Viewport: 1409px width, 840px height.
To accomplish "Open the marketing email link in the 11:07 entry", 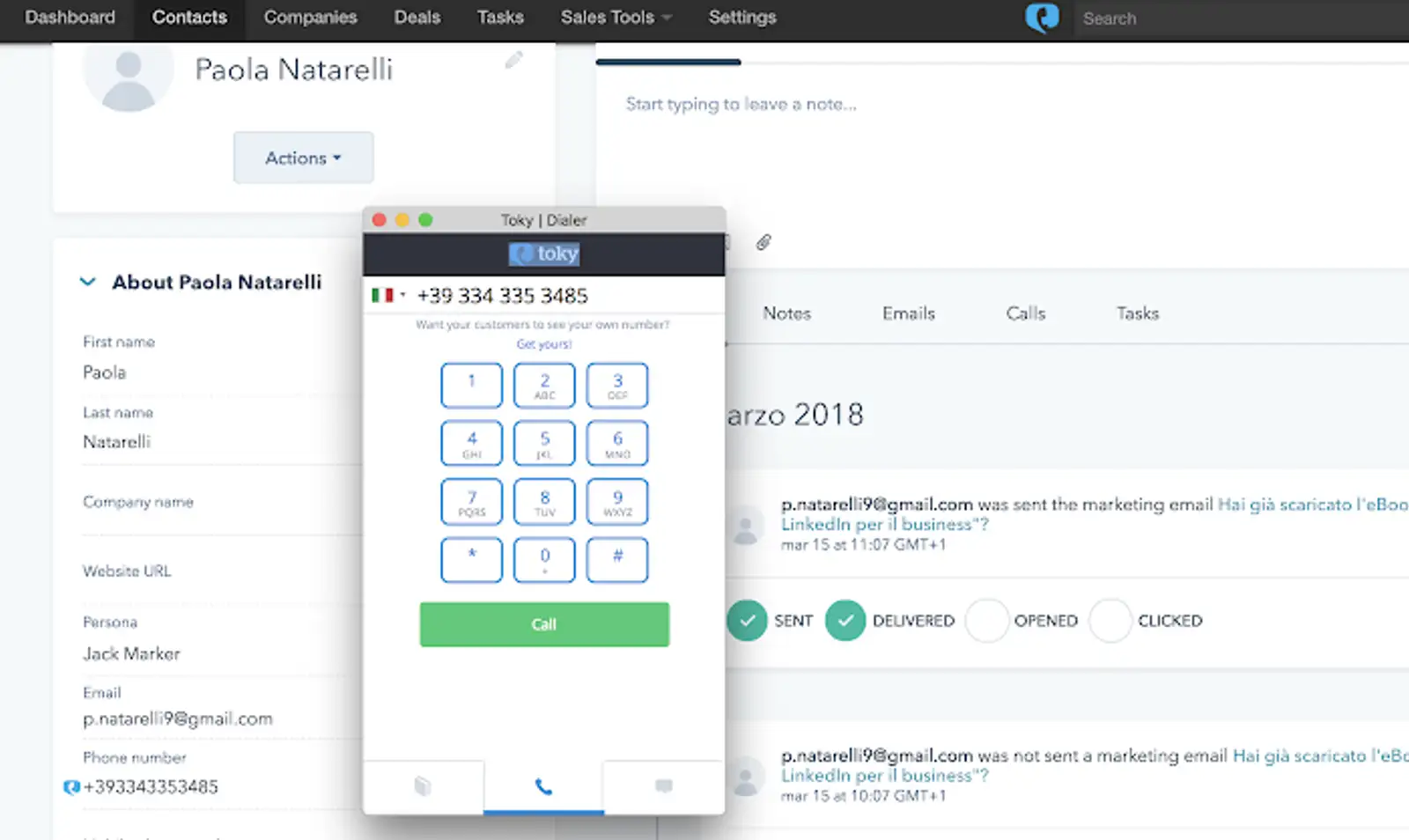I will click(1094, 514).
